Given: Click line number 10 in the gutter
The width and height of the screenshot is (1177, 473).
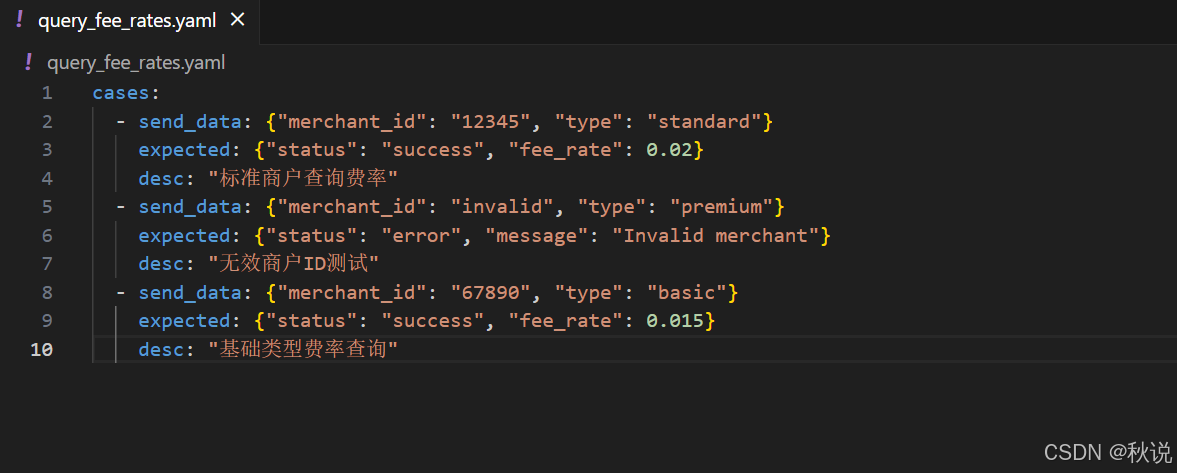Looking at the screenshot, I should click(41, 349).
